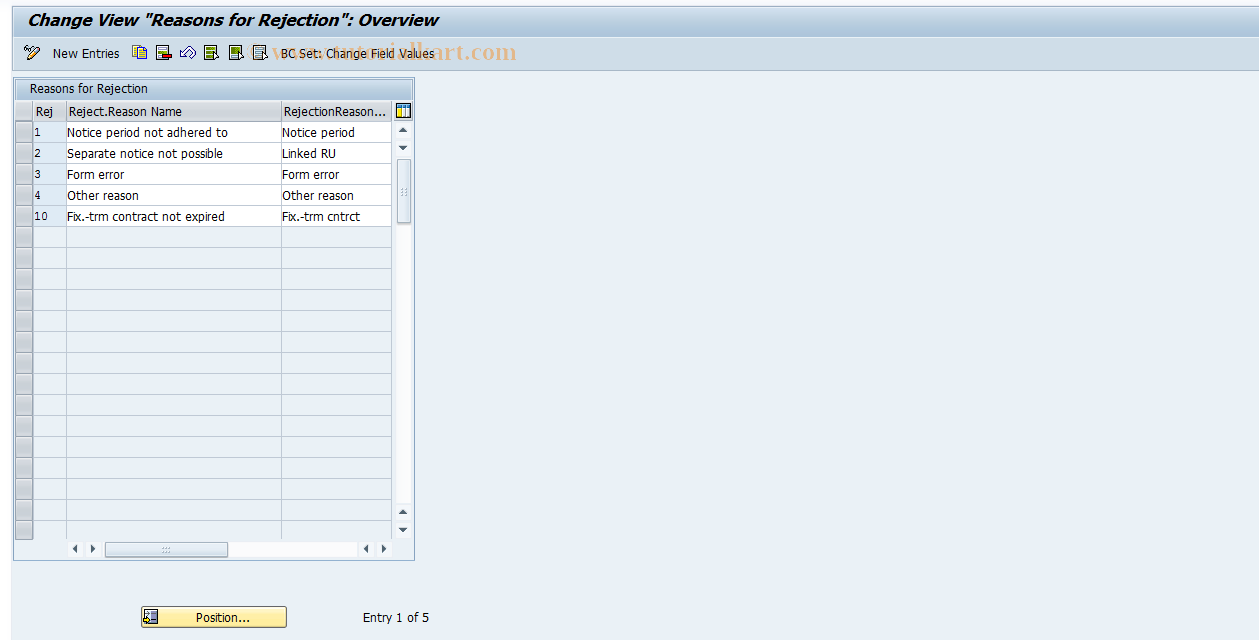Screen dimensions: 1259x640
Task: Click the RejectionReason... column header
Action: (x=336, y=111)
